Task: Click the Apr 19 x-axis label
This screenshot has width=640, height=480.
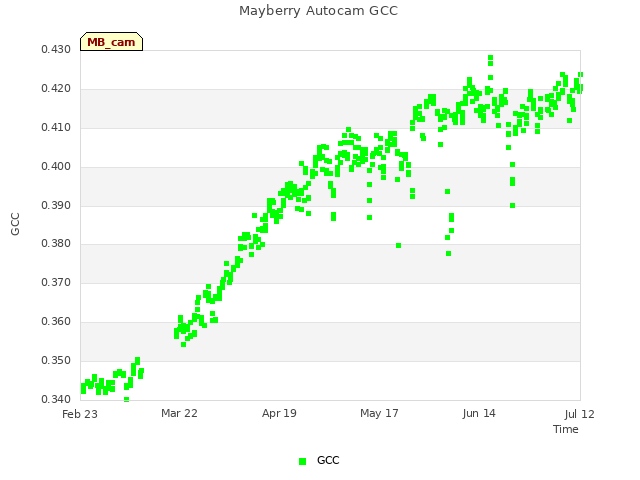Action: (x=279, y=413)
